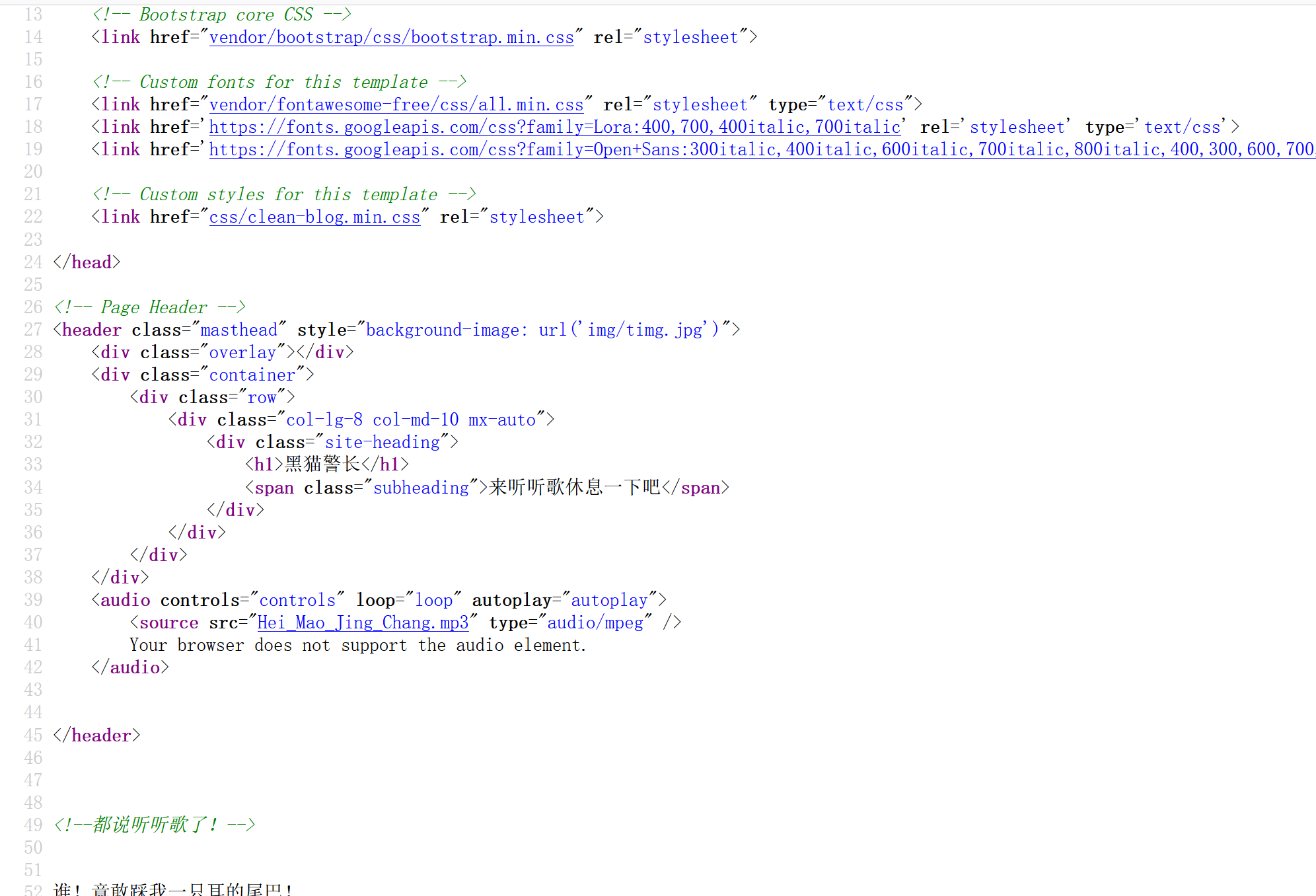Click the subheading span Chinese text

pyautogui.click(x=574, y=488)
